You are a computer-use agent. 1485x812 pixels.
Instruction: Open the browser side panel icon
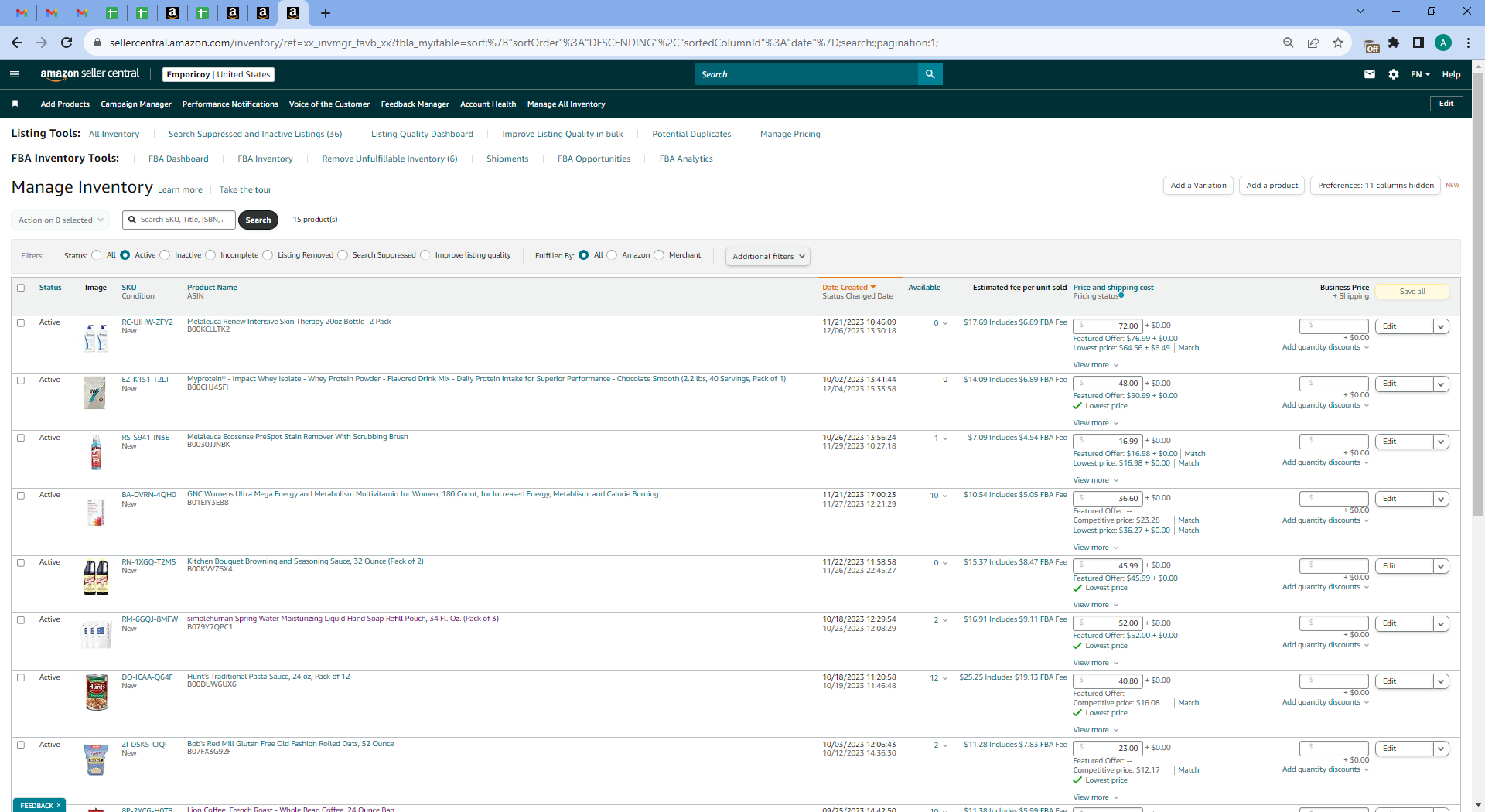[1418, 43]
